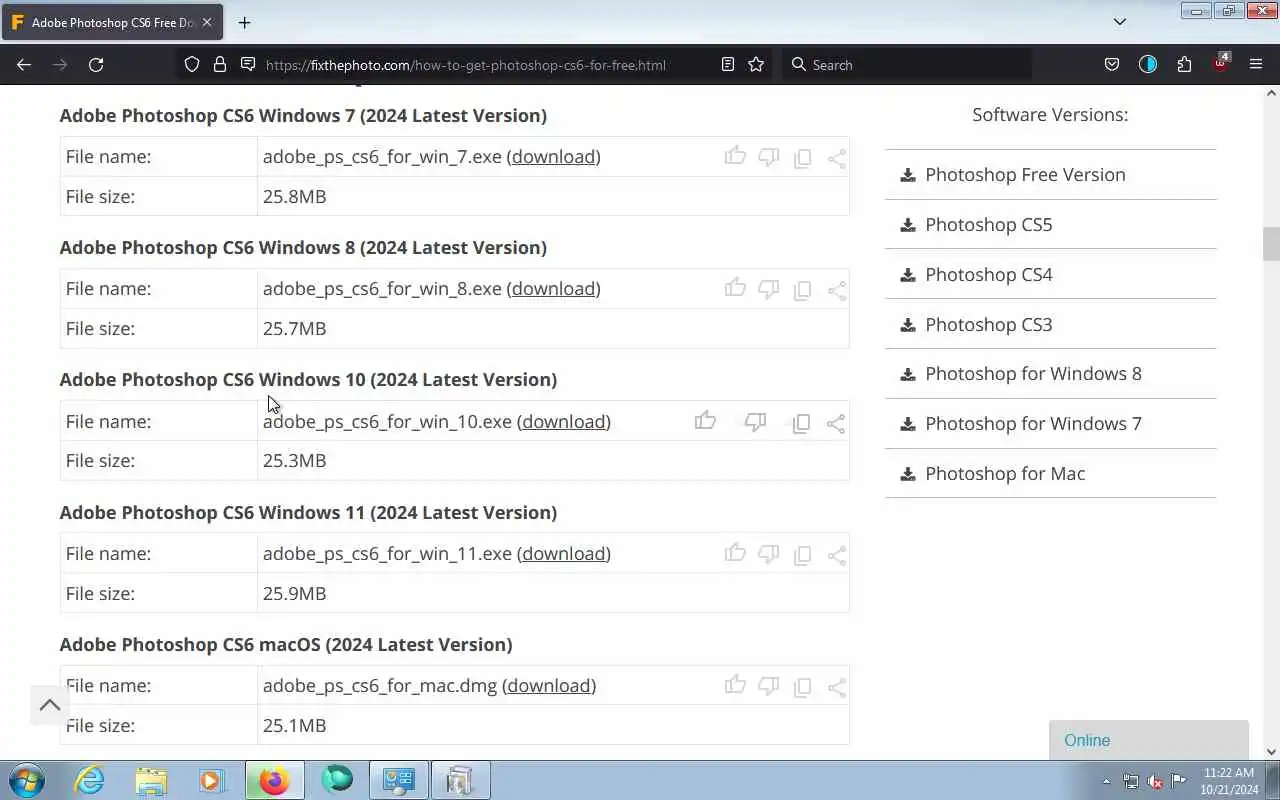Open Photoshop CS3 sidebar link
The height and width of the screenshot is (800, 1280).
[988, 324]
